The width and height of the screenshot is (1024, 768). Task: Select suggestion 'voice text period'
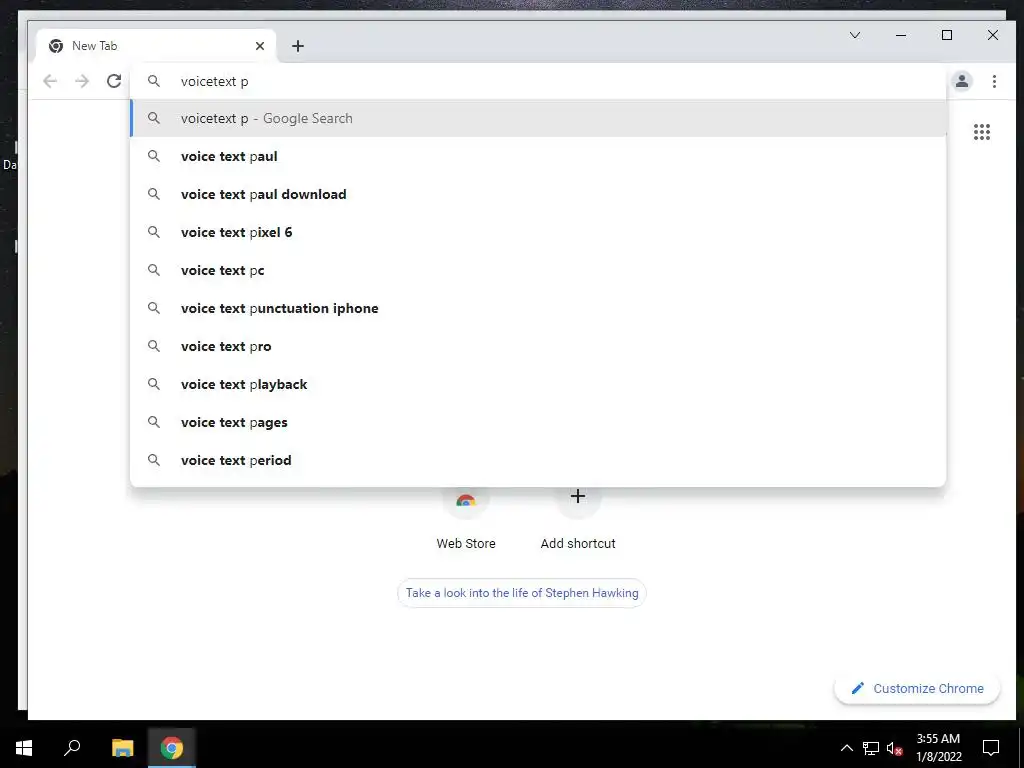(538, 460)
